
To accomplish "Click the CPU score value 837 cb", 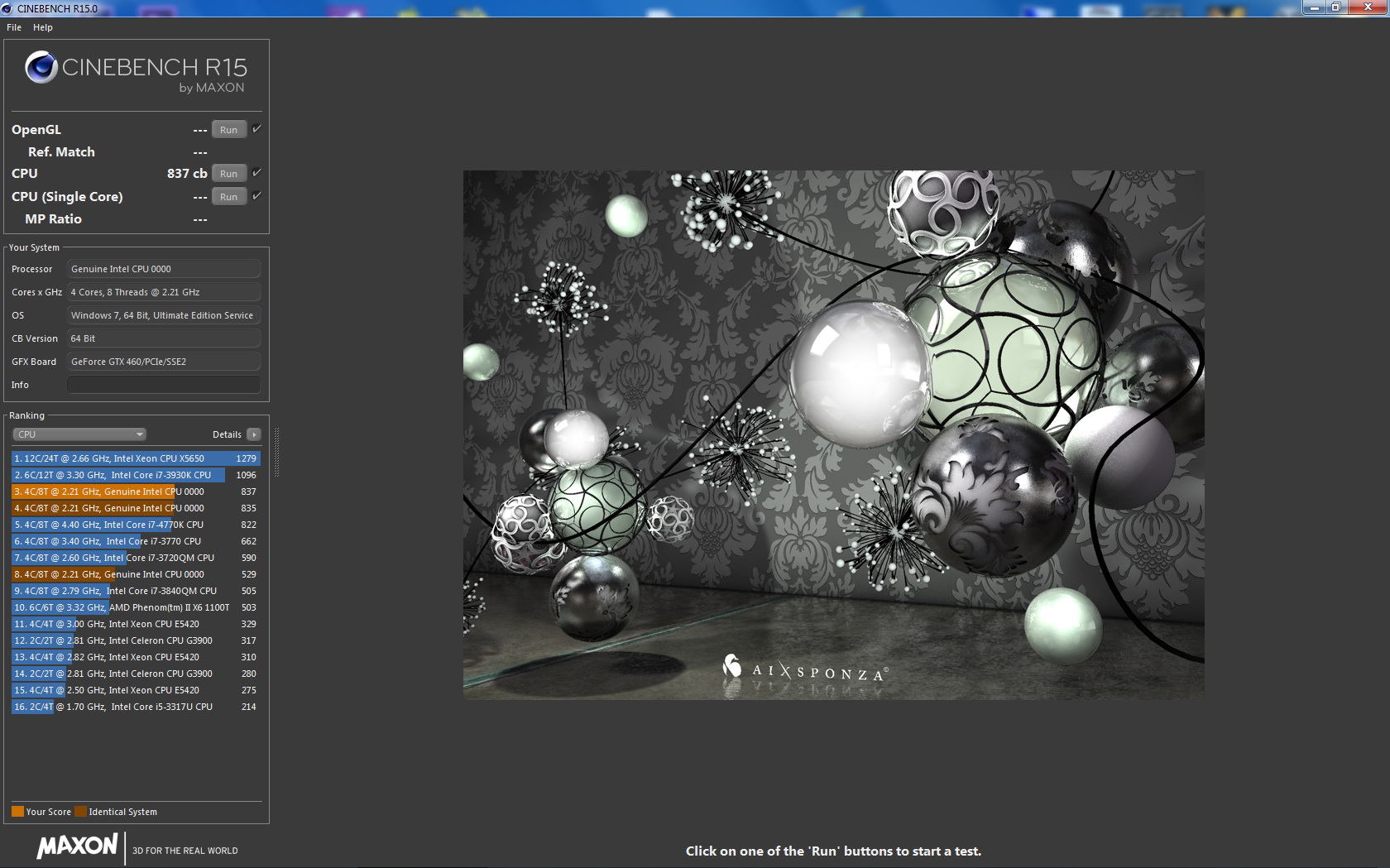I will point(187,174).
